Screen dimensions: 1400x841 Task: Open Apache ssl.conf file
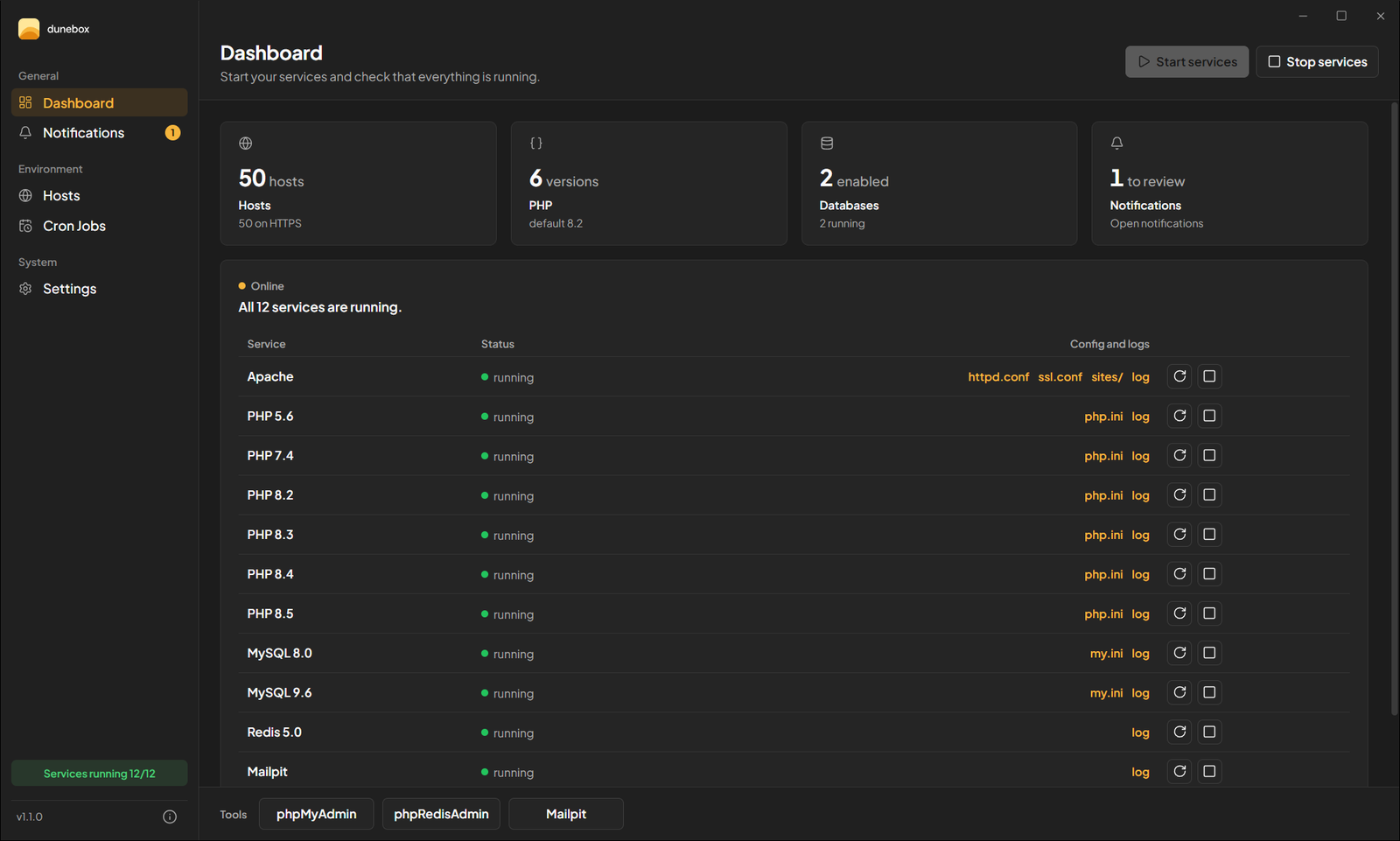point(1060,377)
